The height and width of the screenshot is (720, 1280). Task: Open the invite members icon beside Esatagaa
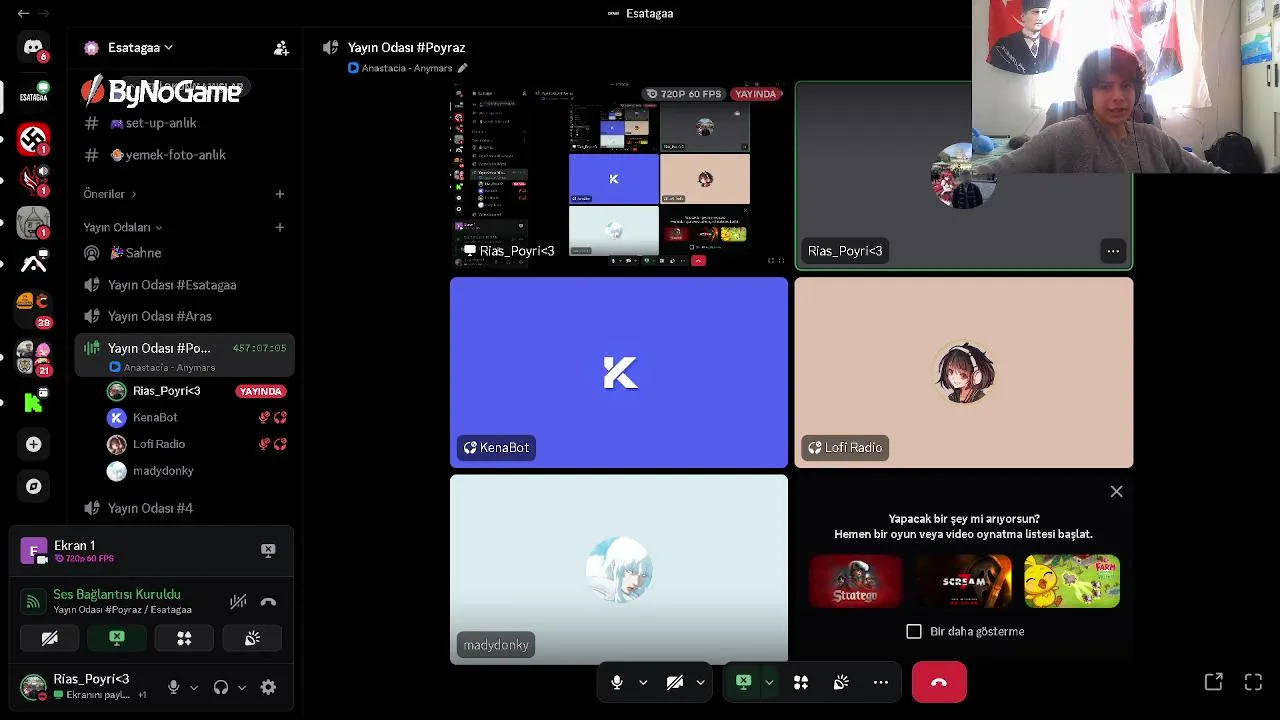281,47
